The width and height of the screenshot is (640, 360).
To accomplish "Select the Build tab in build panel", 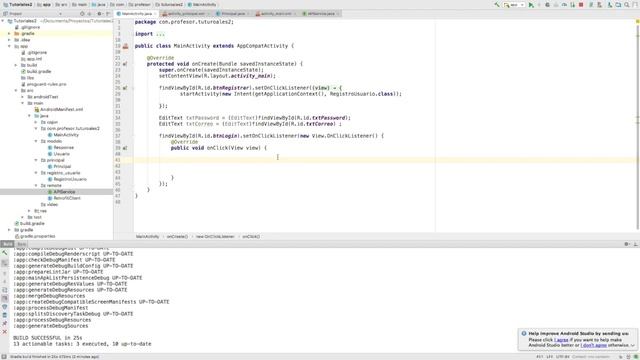I will click(7, 244).
